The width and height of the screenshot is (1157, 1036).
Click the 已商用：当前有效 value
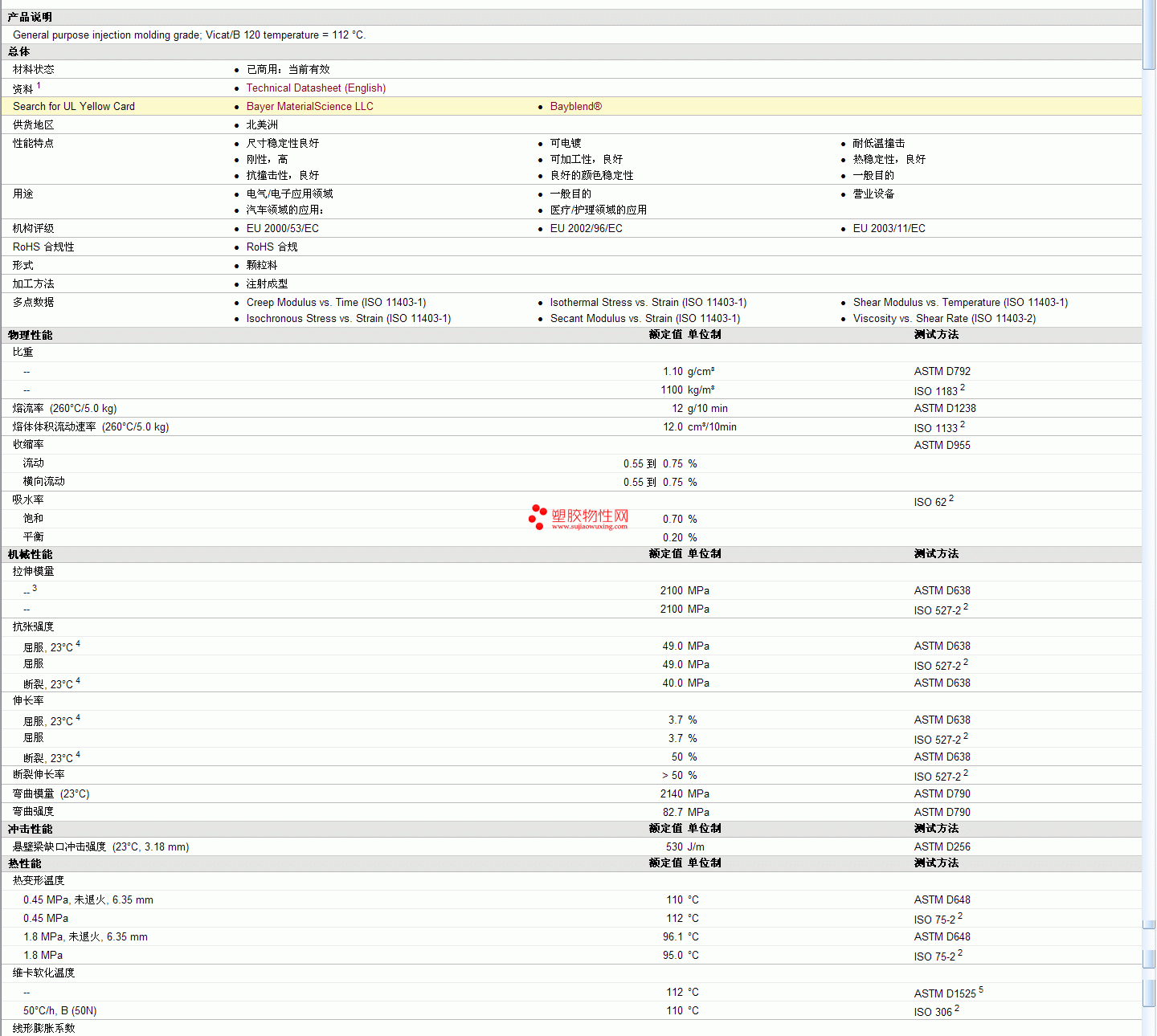click(288, 70)
